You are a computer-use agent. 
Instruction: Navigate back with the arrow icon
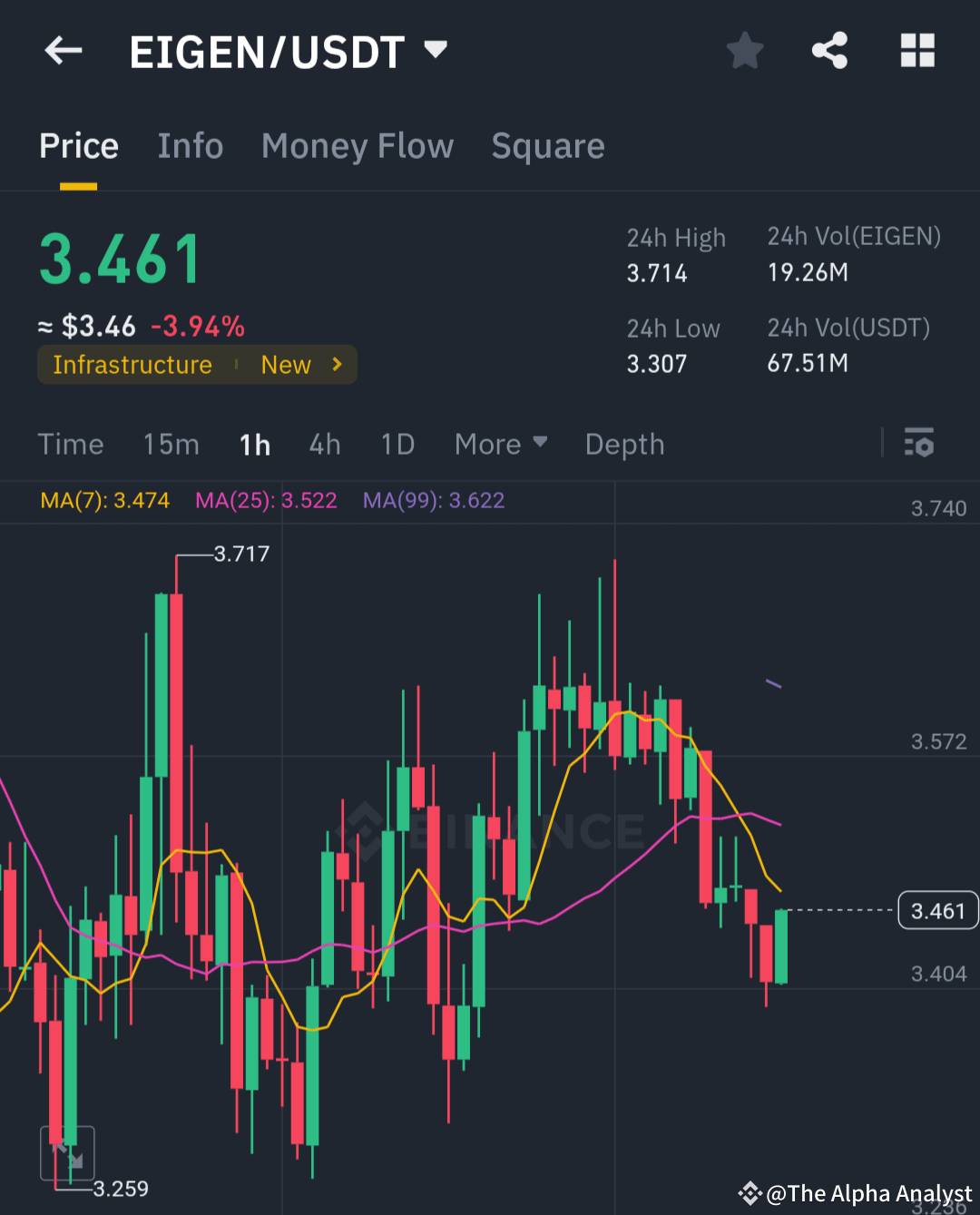(x=62, y=50)
